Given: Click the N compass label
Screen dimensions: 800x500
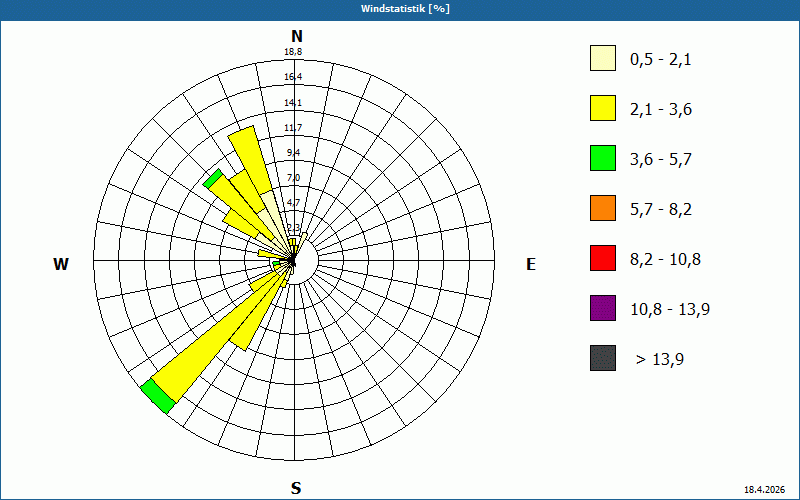Looking at the screenshot, I should [296, 36].
